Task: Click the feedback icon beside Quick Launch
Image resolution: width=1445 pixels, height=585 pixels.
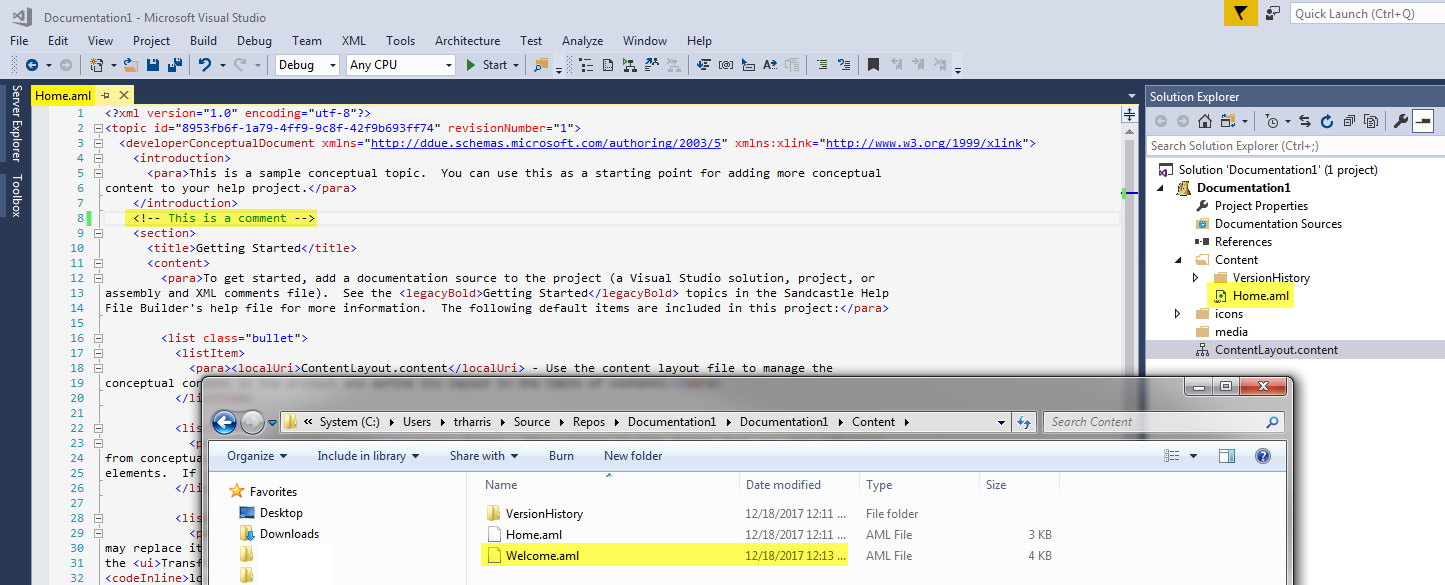Action: click(1273, 13)
